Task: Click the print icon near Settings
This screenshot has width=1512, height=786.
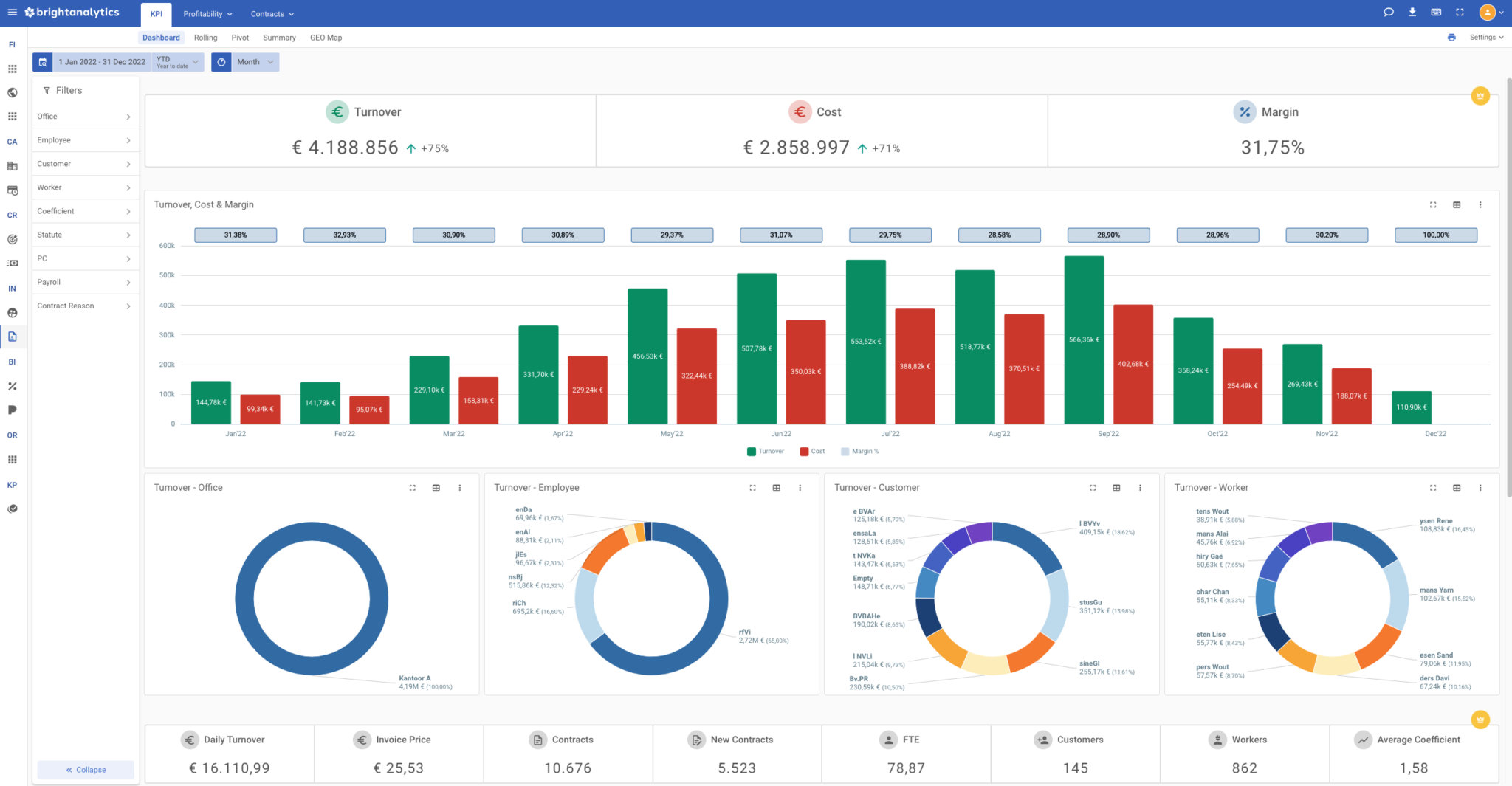Action: point(1451,37)
